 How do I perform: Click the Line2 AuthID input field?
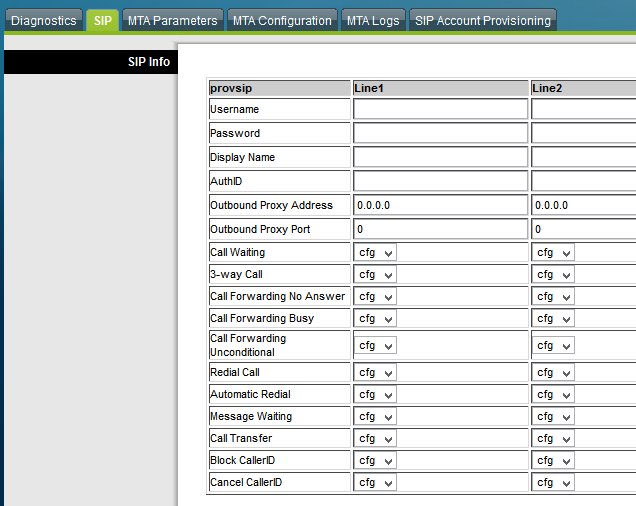(x=584, y=181)
